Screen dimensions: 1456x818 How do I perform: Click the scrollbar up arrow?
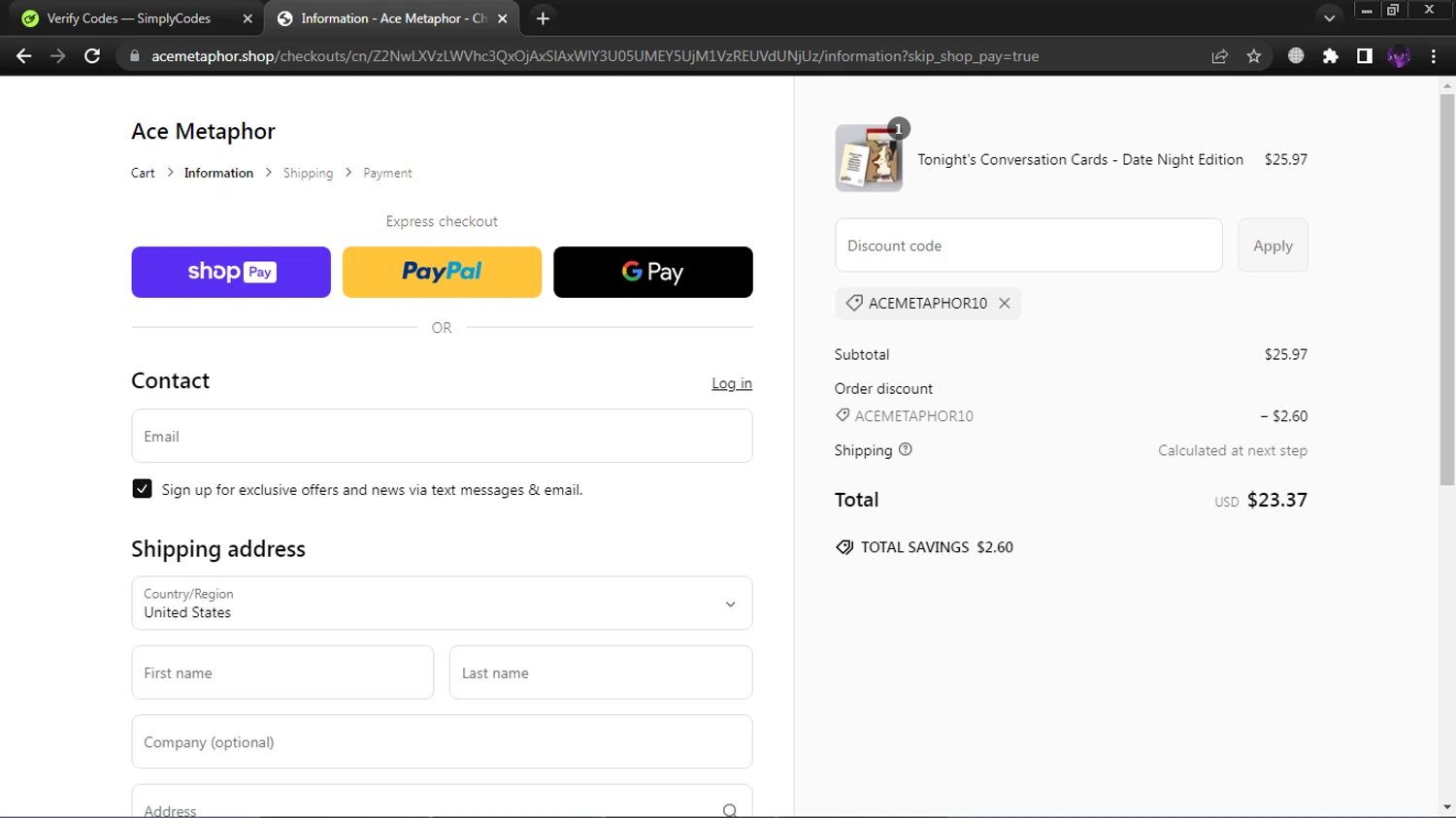1447,85
